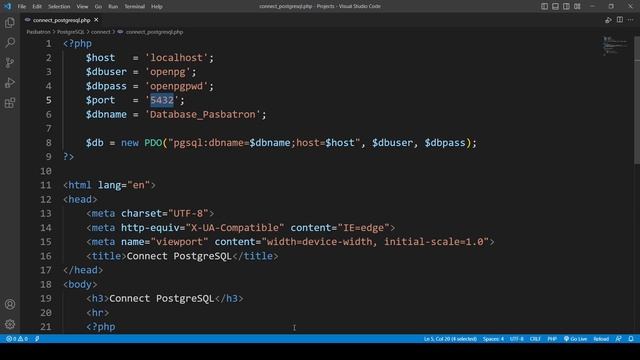Viewport: 640px width, 360px height.
Task: Click the title text Connect PostgreSQL on line 16
Action: click(x=179, y=256)
